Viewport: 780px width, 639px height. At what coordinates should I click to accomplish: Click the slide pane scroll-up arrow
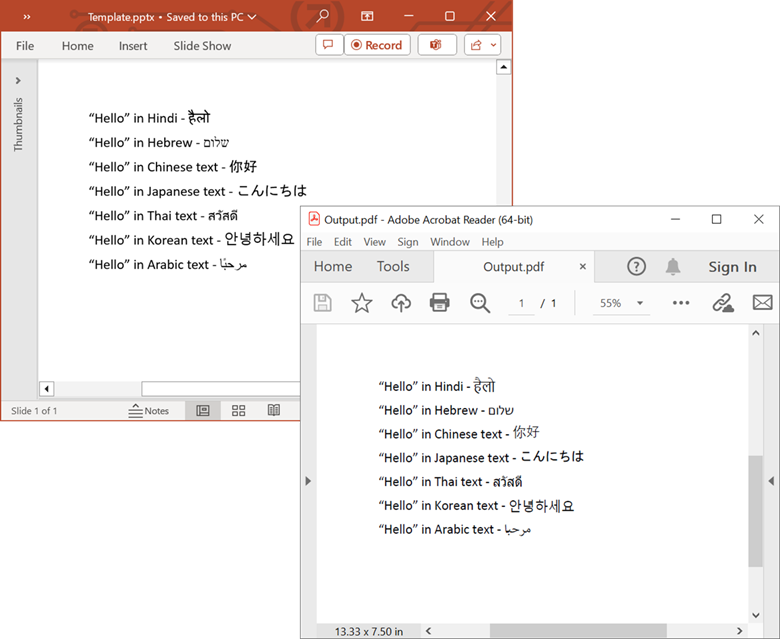point(503,67)
